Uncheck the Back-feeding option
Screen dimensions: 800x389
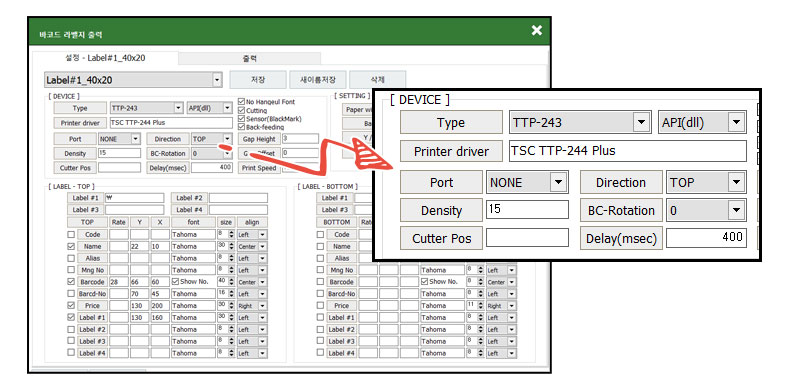[242, 127]
